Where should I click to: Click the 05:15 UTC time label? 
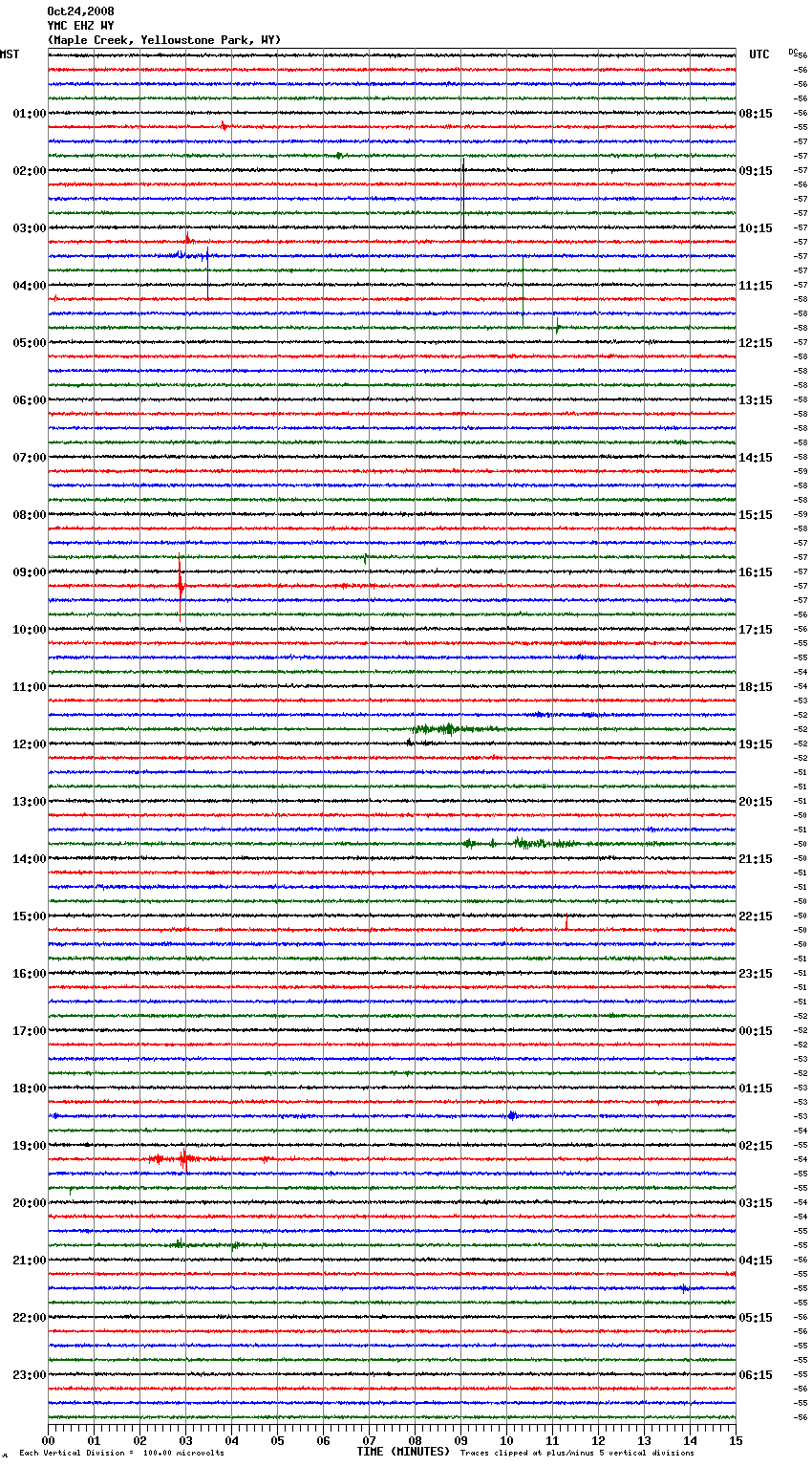(x=756, y=1318)
